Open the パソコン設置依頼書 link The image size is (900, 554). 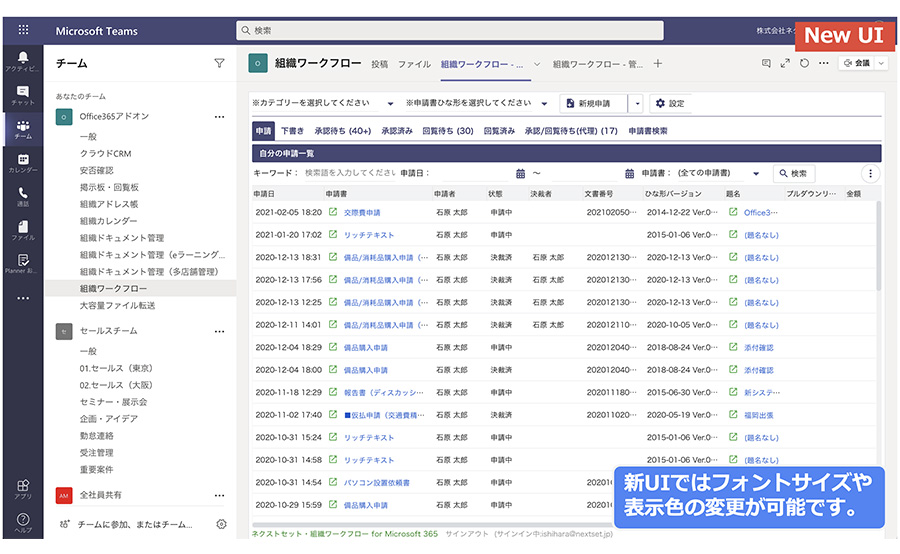[x=377, y=483]
